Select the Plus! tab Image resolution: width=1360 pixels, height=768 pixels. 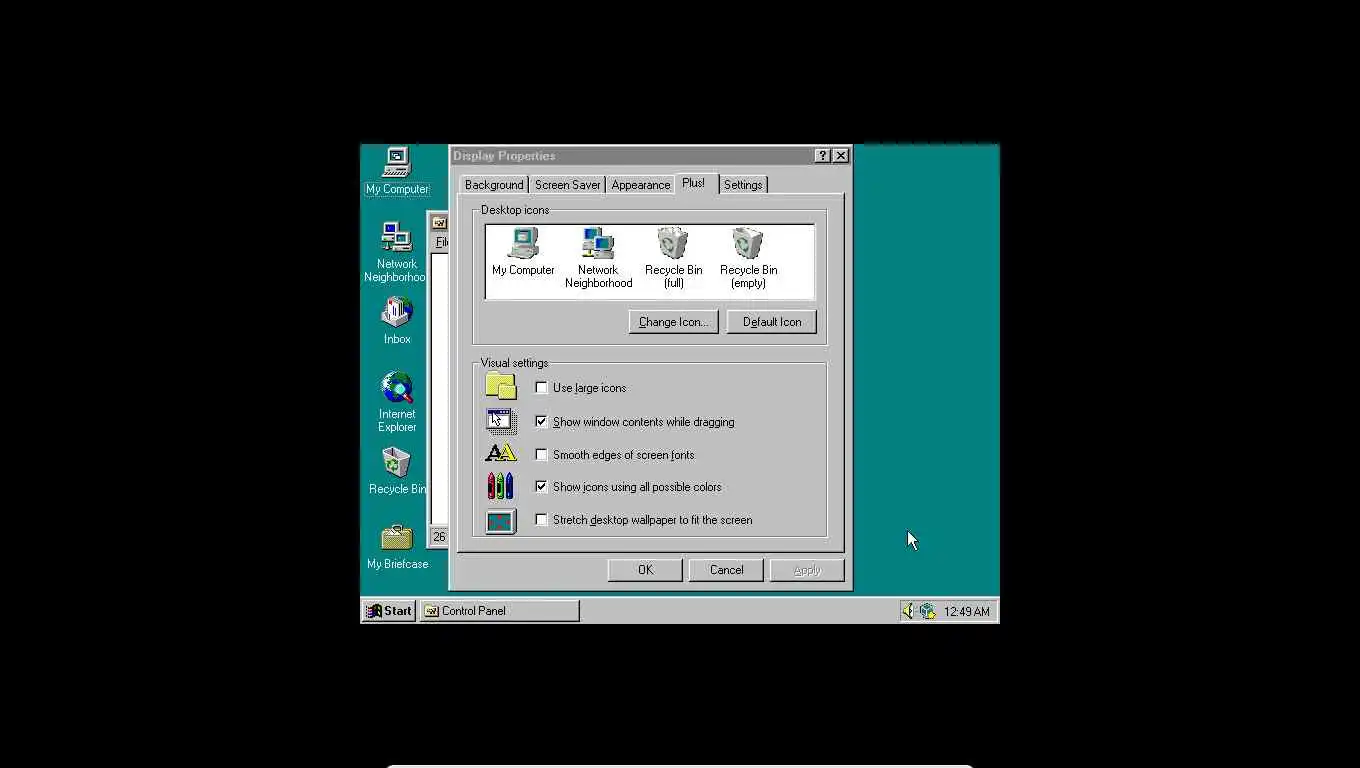(694, 183)
